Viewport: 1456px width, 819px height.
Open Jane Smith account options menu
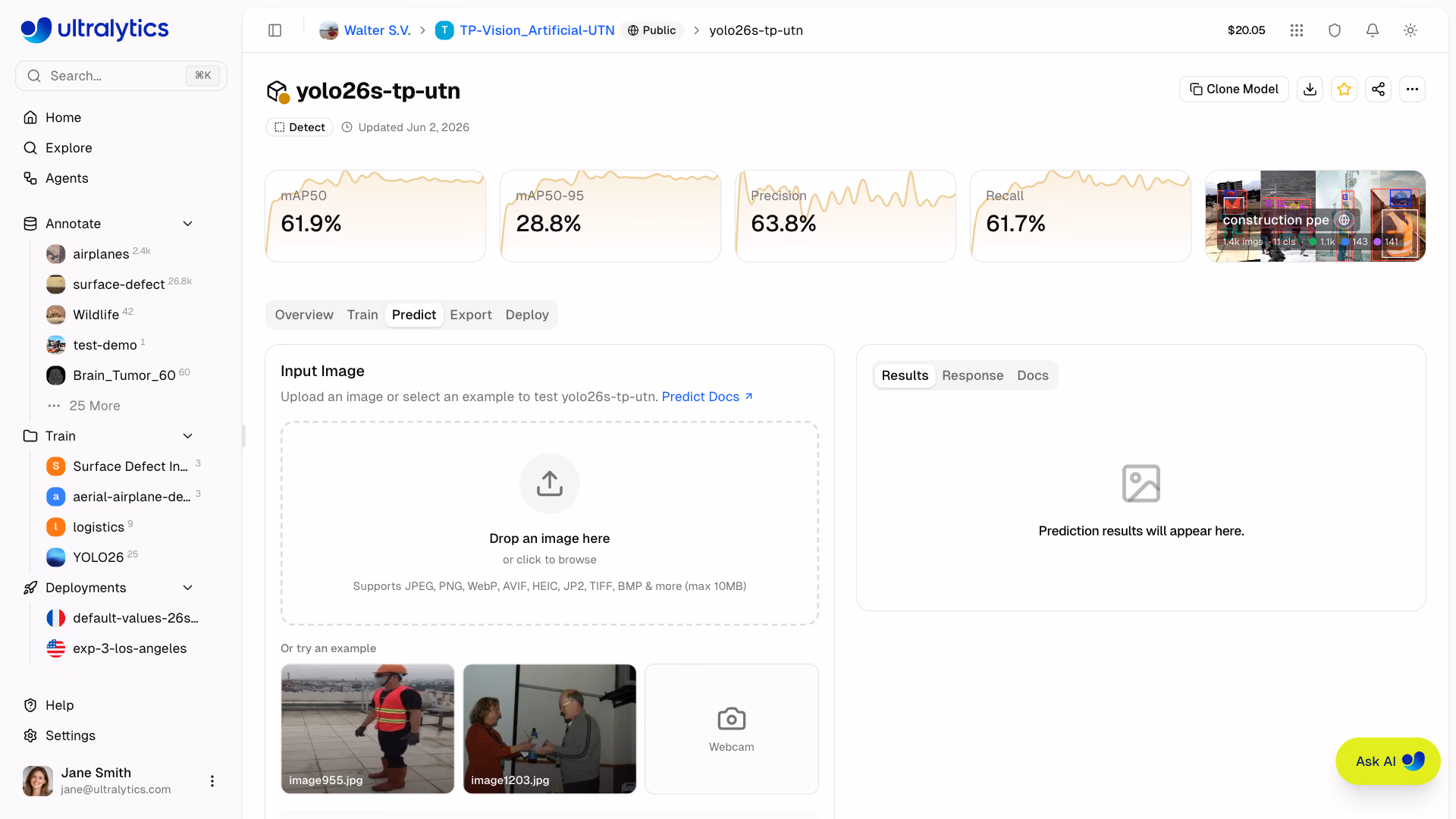click(x=212, y=781)
